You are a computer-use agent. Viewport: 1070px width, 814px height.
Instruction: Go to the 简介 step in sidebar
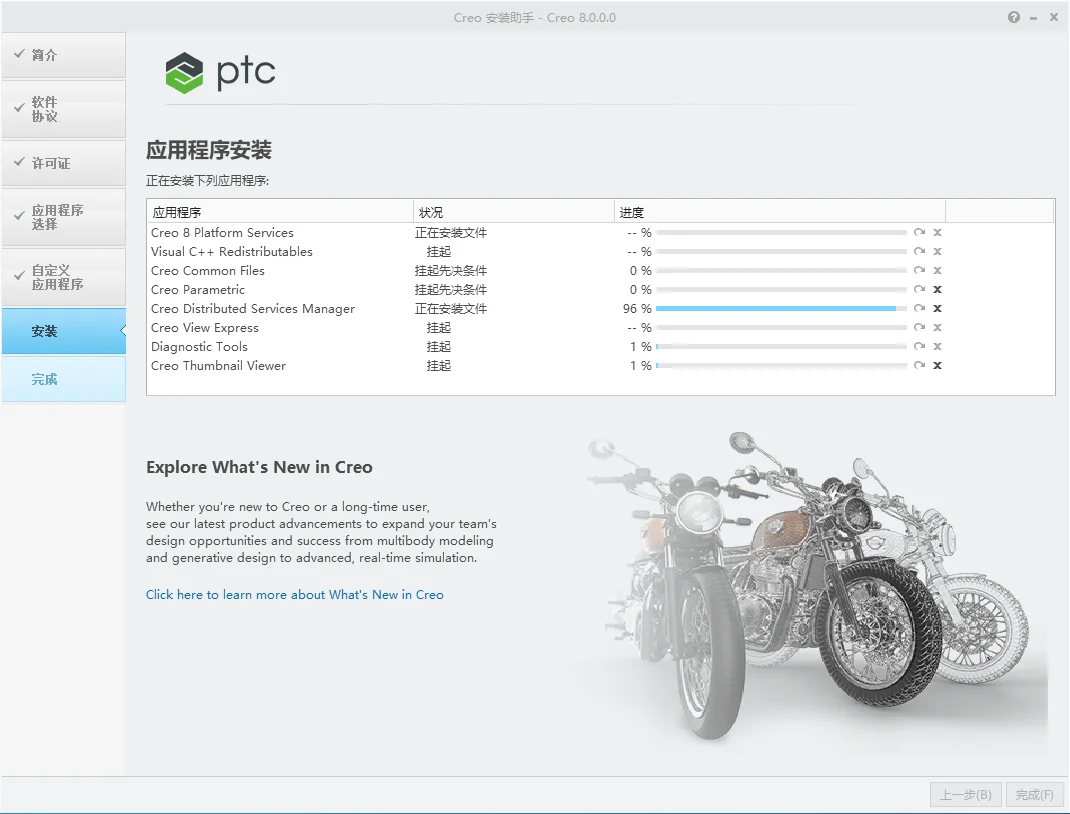coord(63,55)
